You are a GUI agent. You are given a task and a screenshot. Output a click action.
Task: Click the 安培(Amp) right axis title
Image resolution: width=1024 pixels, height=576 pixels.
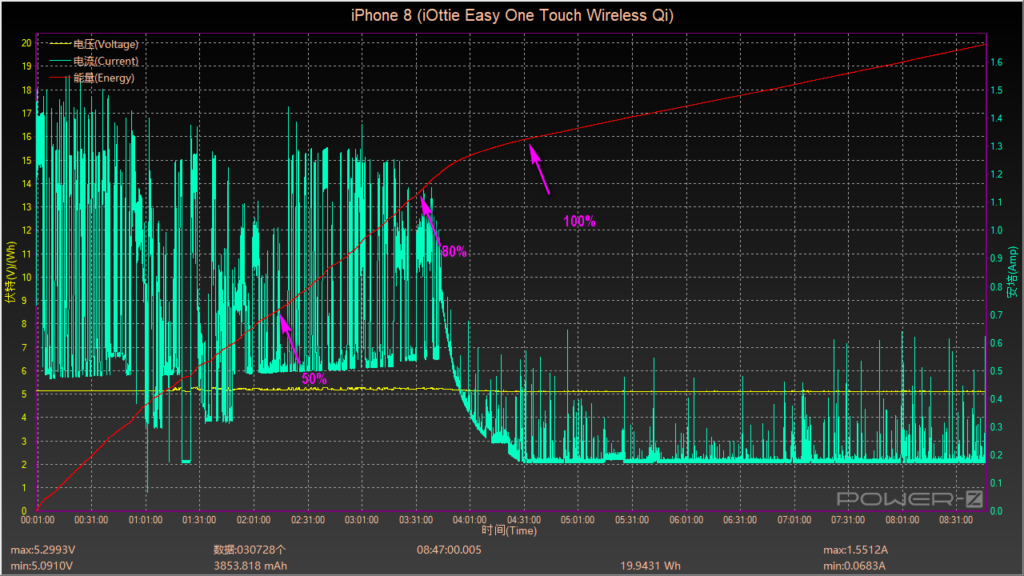coord(1012,272)
